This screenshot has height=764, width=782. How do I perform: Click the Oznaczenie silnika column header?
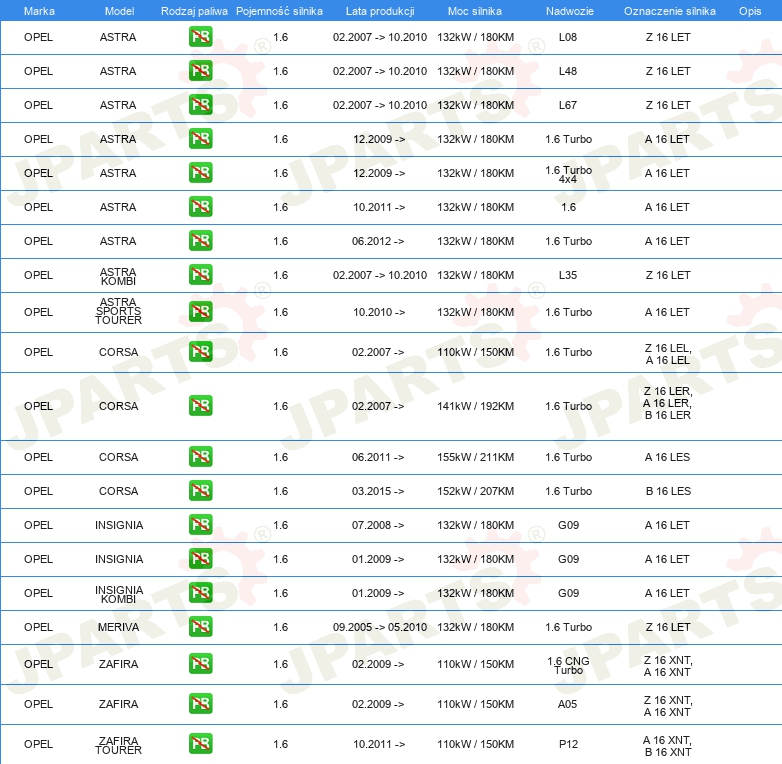pos(669,11)
